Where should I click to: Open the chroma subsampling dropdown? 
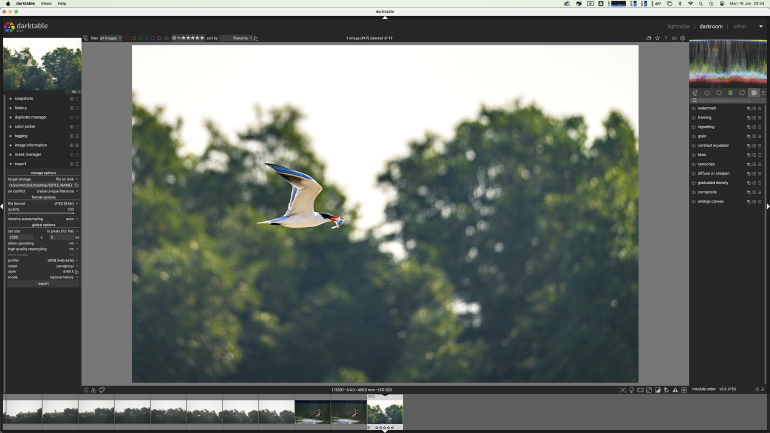[43, 219]
